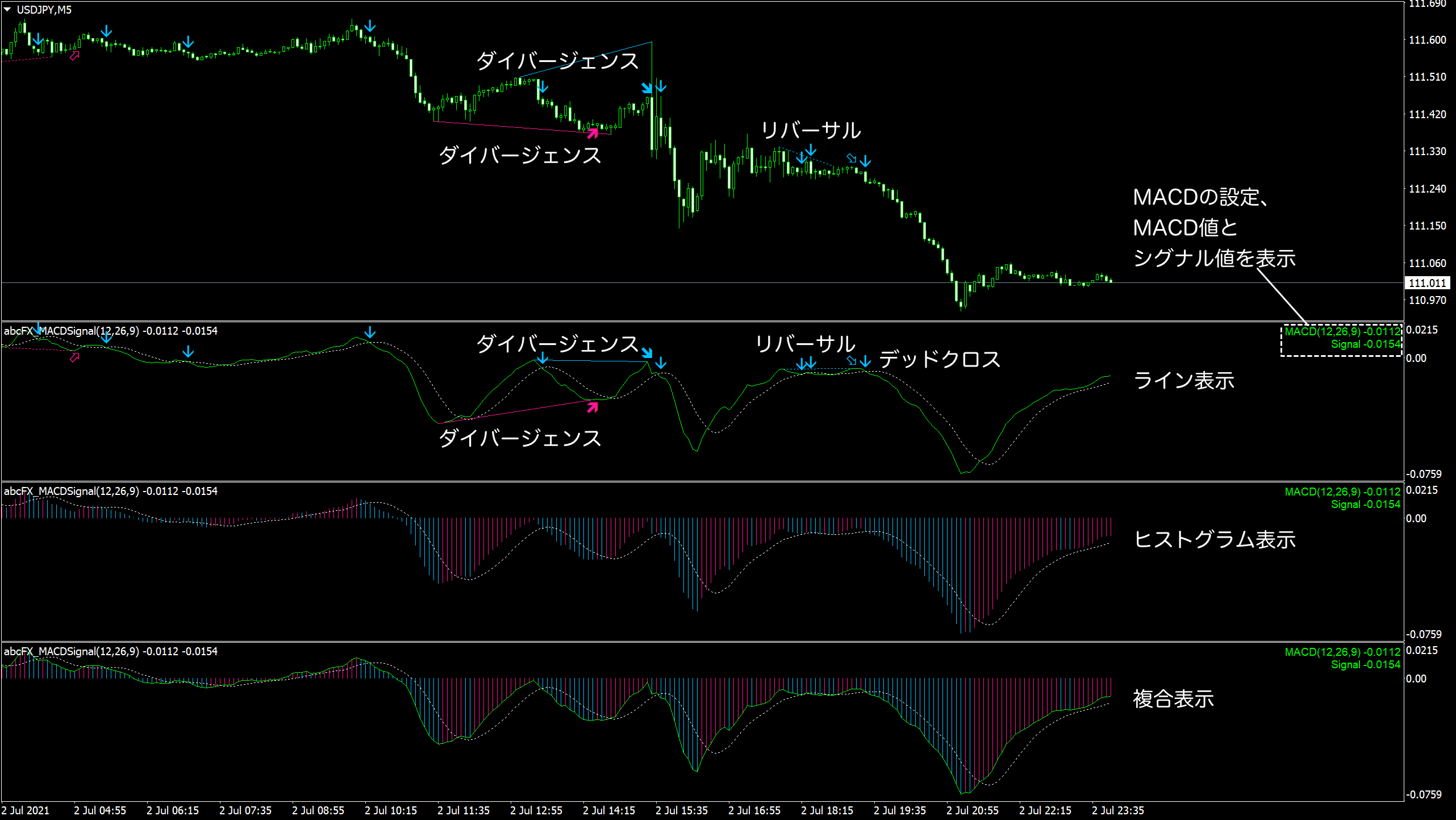
Task: Select the デッドクロス text label
Action: [x=940, y=359]
